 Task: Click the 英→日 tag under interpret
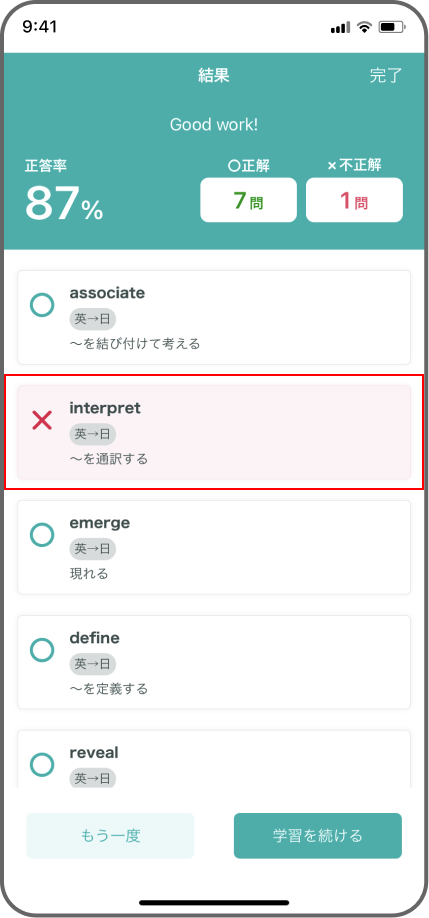[92, 434]
